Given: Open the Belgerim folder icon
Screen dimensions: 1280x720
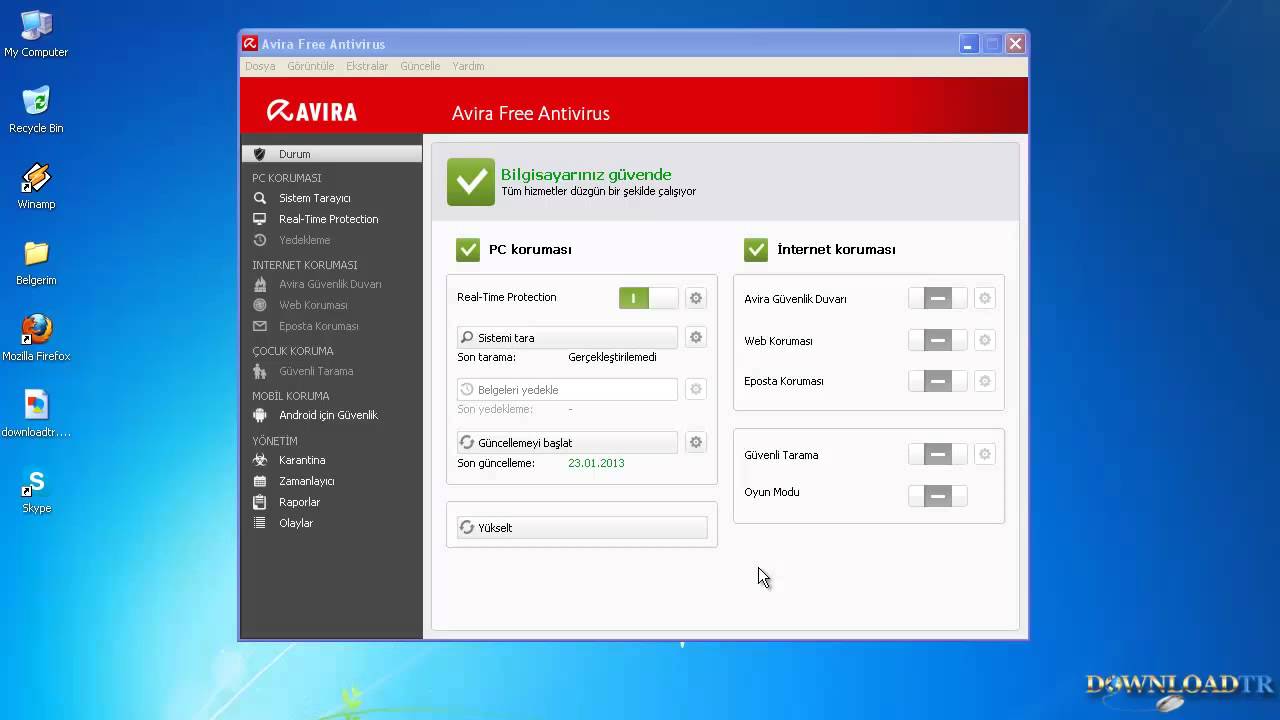Looking at the screenshot, I should tap(36, 262).
